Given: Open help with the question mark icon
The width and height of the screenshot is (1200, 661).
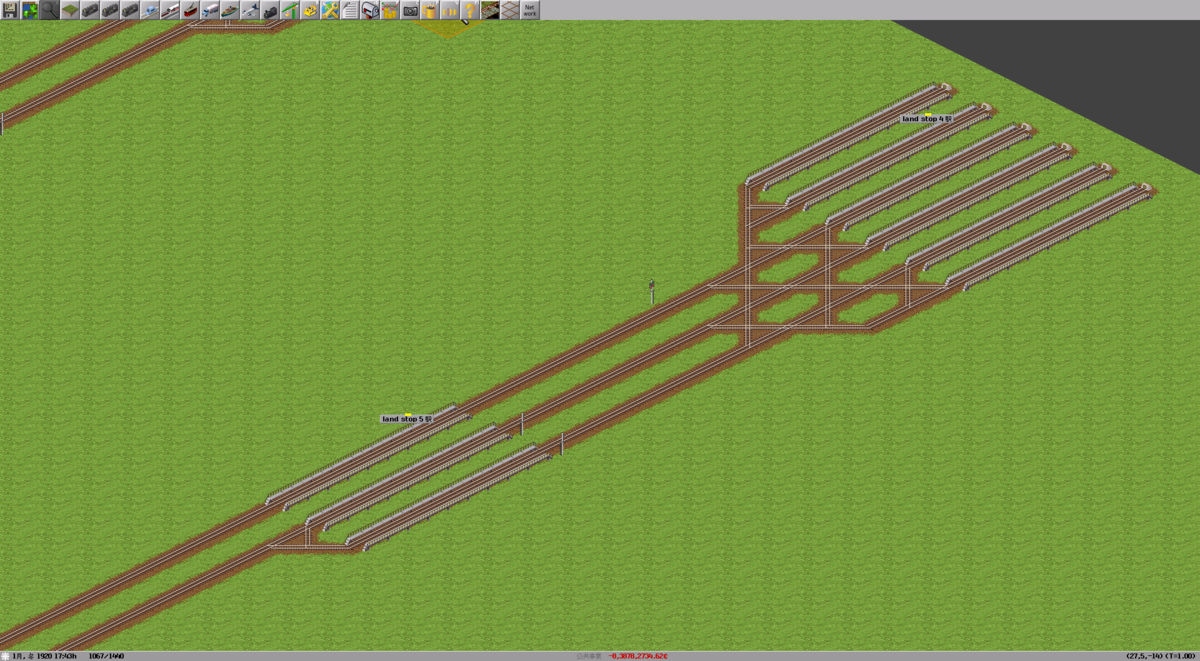Looking at the screenshot, I should pyautogui.click(x=470, y=10).
